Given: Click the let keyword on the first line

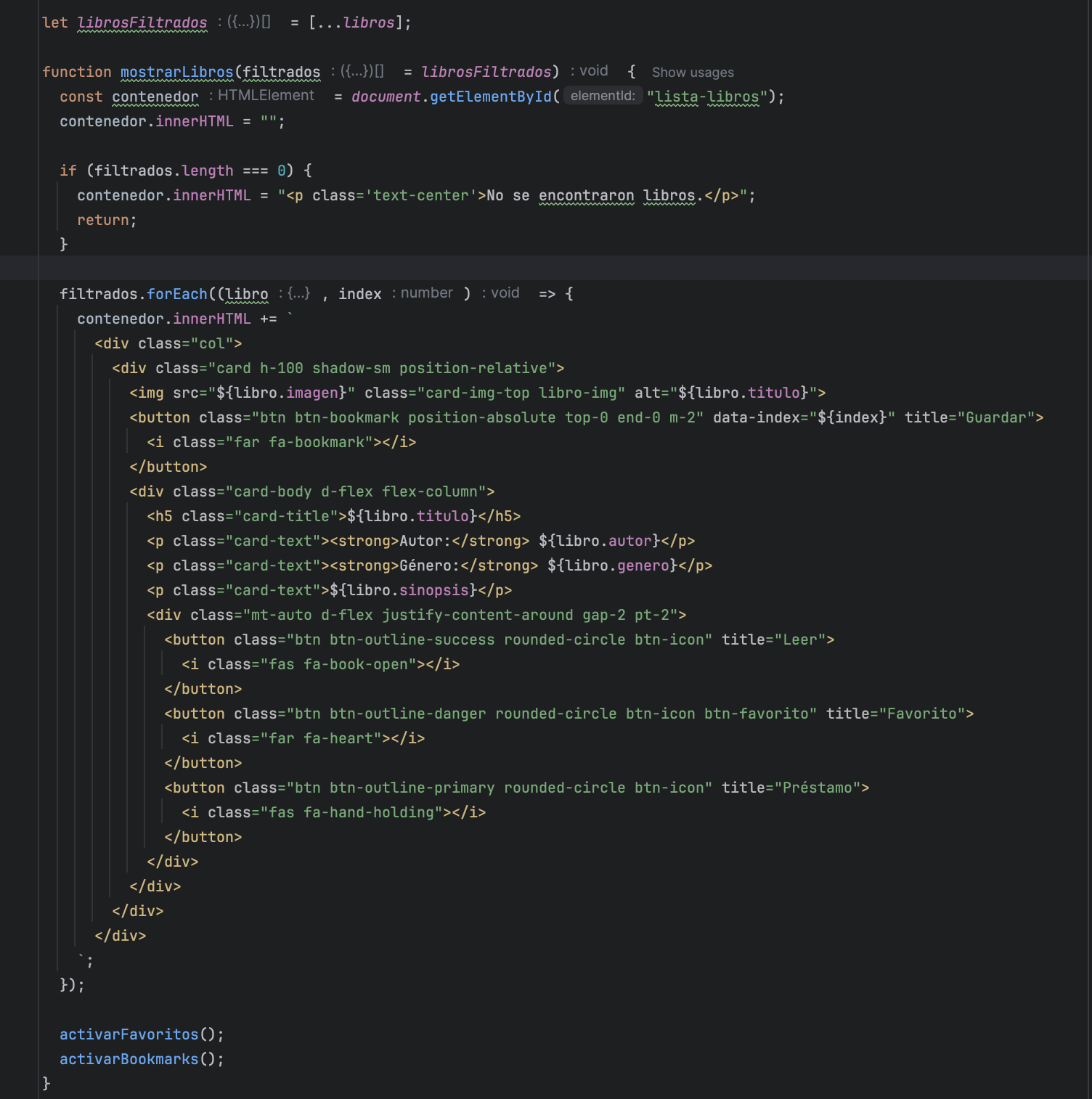Looking at the screenshot, I should pyautogui.click(x=55, y=23).
